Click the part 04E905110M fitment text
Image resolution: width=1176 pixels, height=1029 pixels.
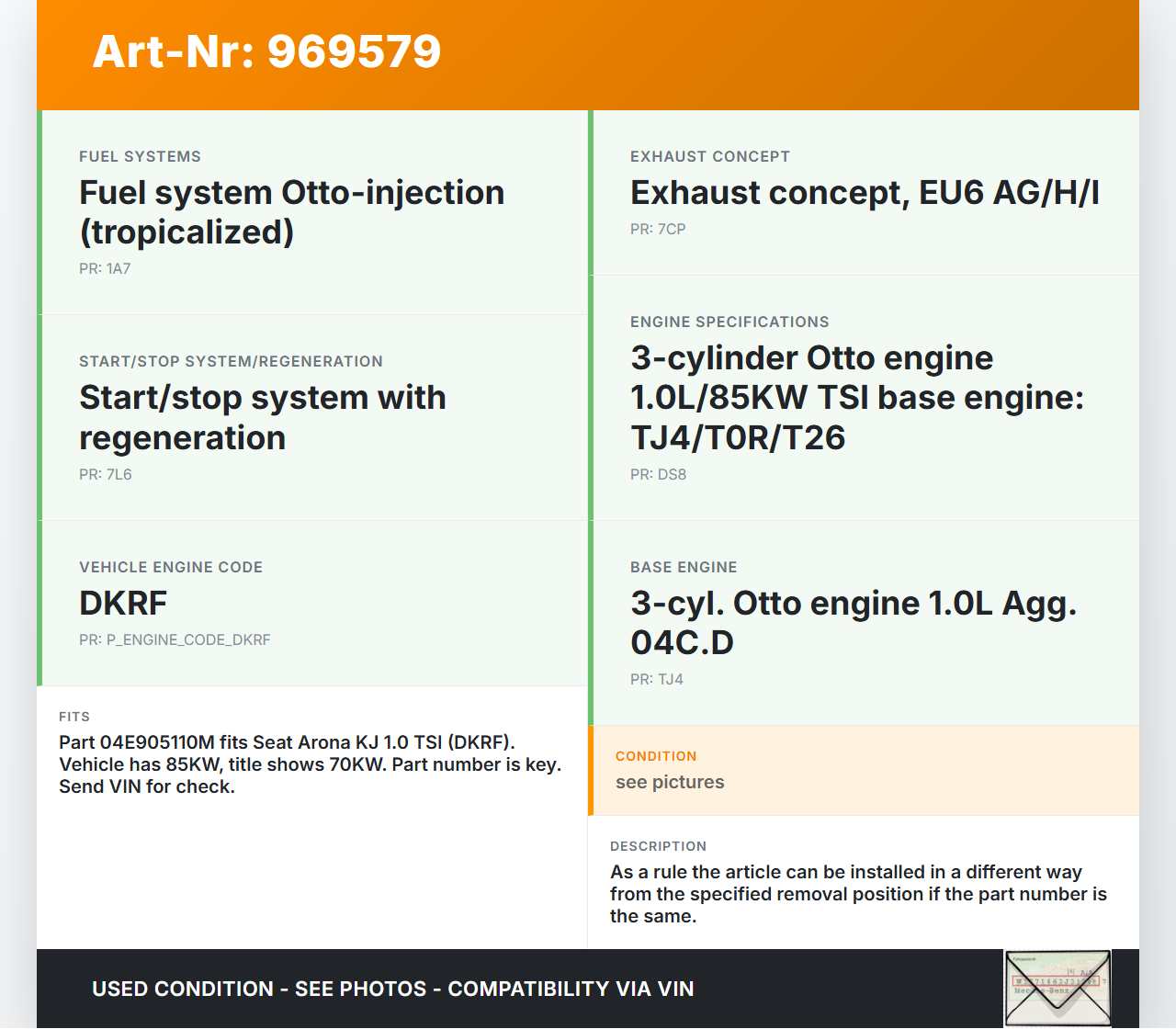310,764
